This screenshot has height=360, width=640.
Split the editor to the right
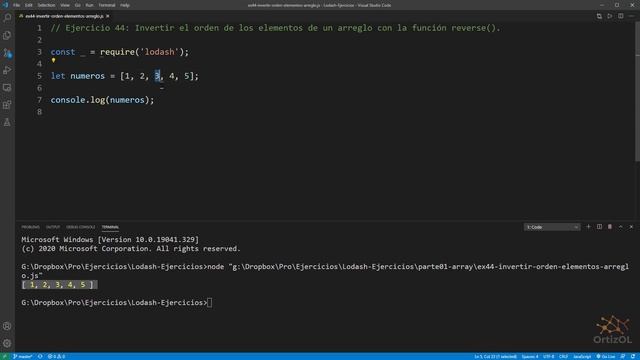point(620,16)
